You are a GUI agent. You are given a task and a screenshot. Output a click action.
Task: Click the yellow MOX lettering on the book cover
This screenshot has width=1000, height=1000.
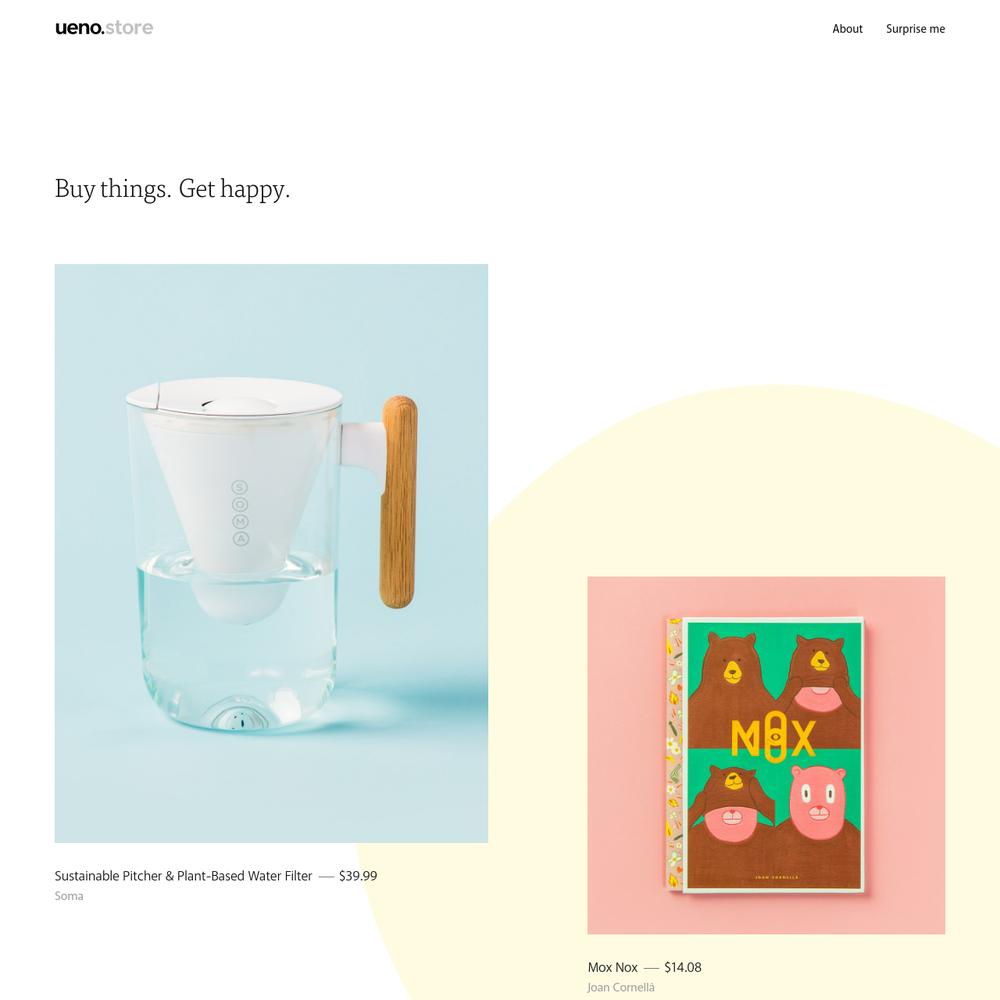pos(773,737)
